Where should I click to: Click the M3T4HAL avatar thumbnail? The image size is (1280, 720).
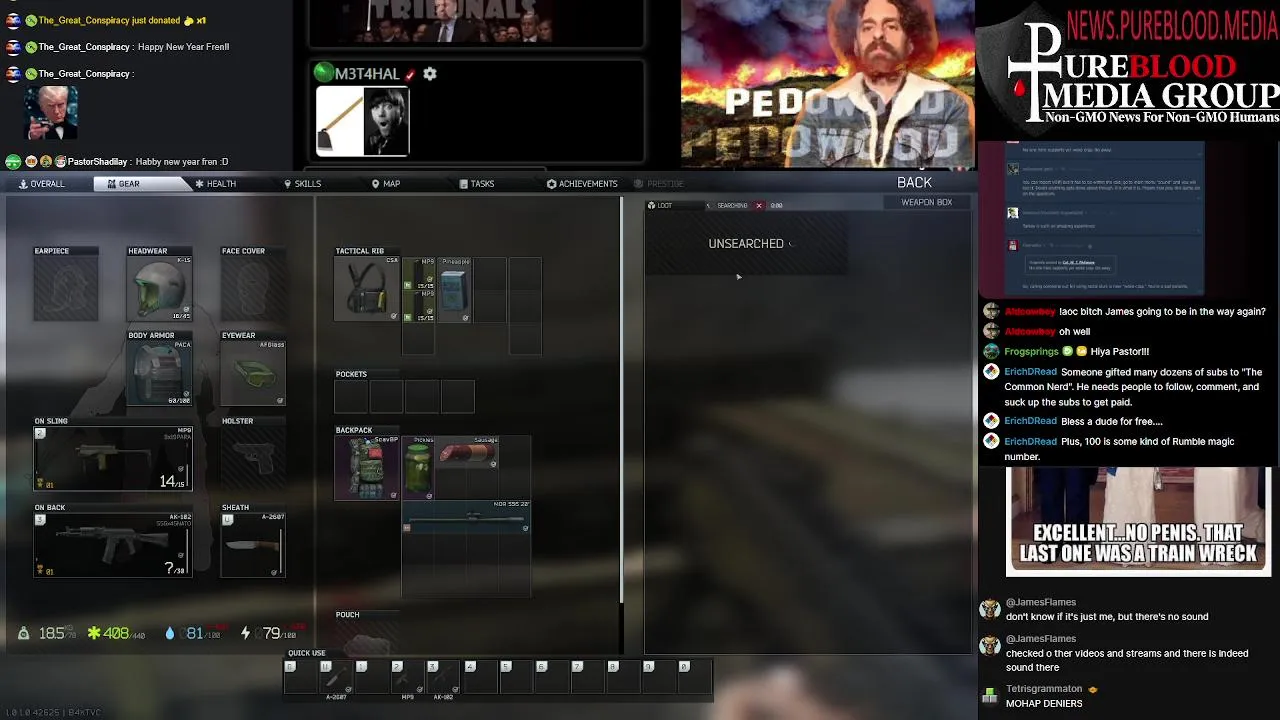pyautogui.click(x=362, y=121)
